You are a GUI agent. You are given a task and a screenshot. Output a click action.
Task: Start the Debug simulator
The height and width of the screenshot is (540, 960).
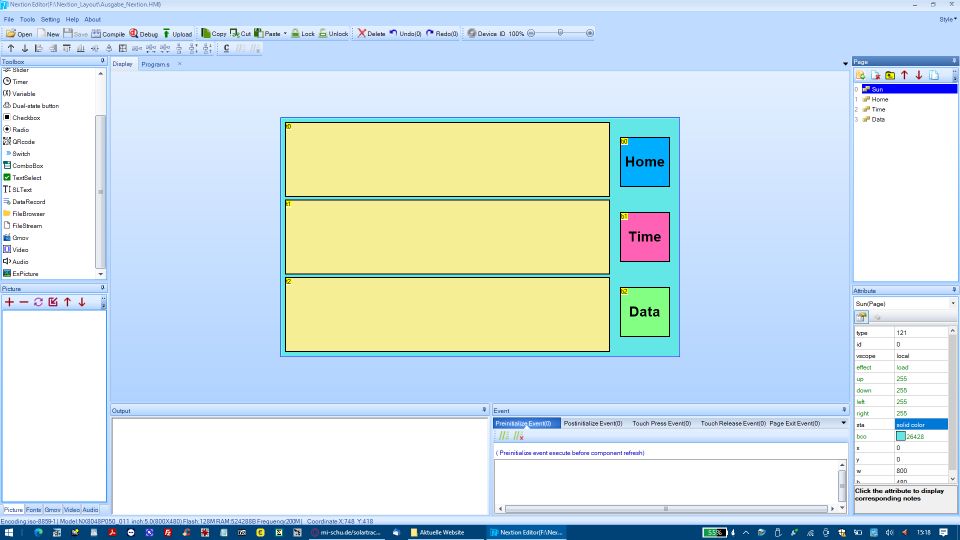pyautogui.click(x=143, y=34)
